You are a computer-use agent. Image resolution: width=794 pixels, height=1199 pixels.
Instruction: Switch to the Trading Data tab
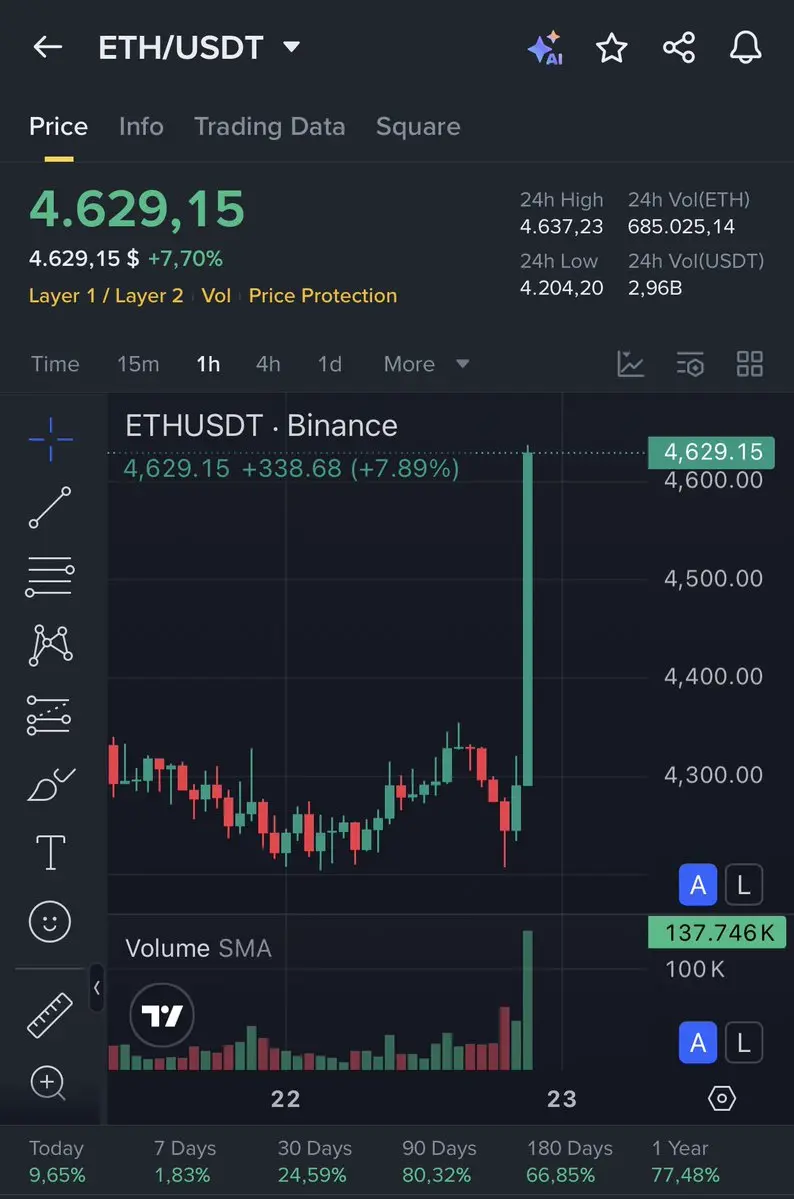coord(269,126)
